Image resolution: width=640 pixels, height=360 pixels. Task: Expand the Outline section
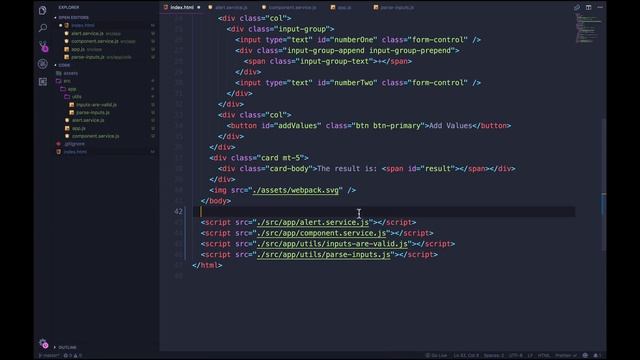pos(67,347)
